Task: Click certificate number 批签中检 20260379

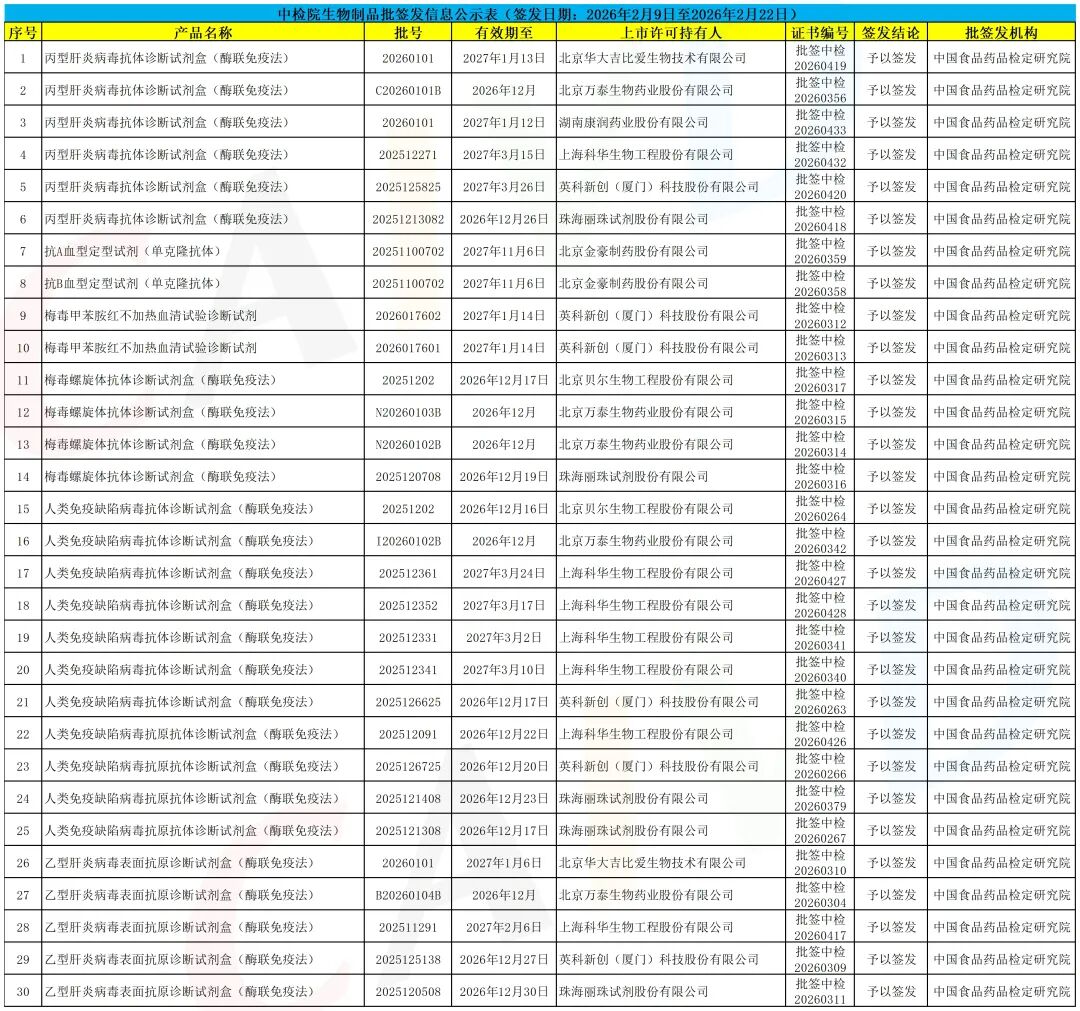Action: coord(820,799)
